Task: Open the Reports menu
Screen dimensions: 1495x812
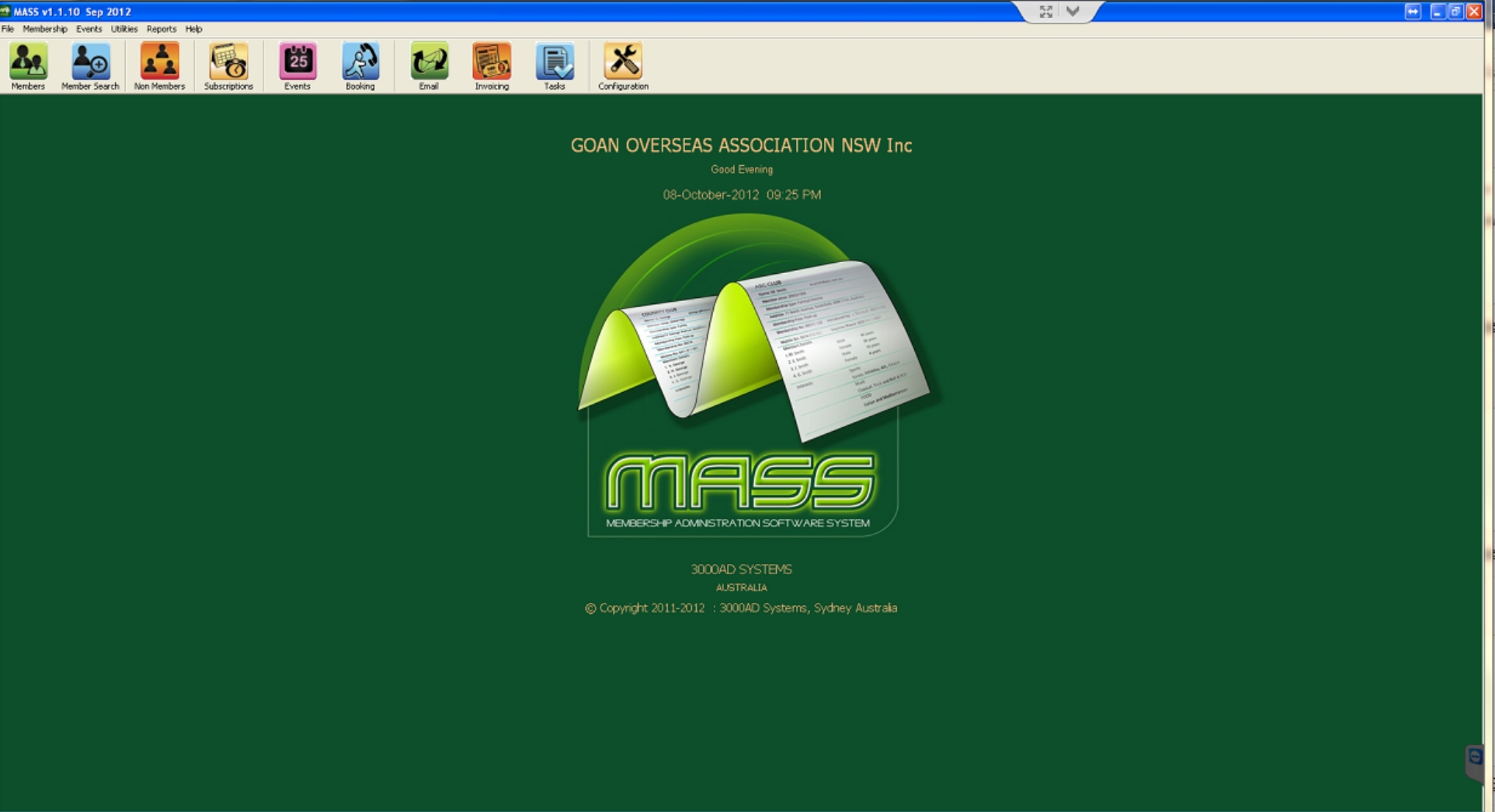Action: point(161,29)
